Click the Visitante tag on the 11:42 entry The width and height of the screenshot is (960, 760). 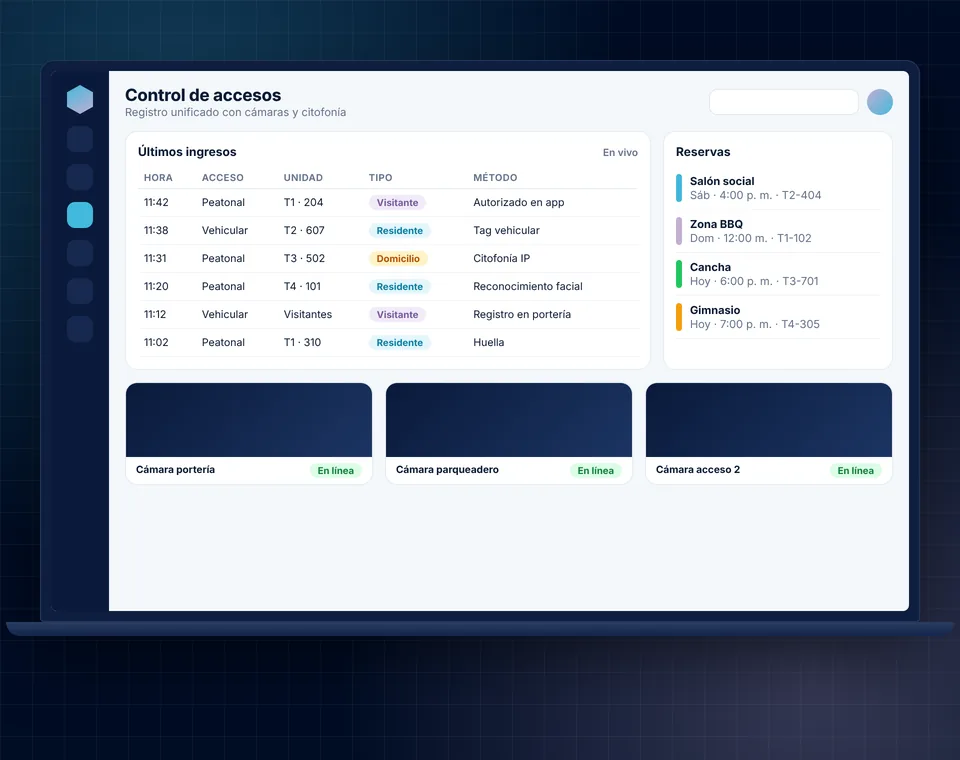(397, 203)
